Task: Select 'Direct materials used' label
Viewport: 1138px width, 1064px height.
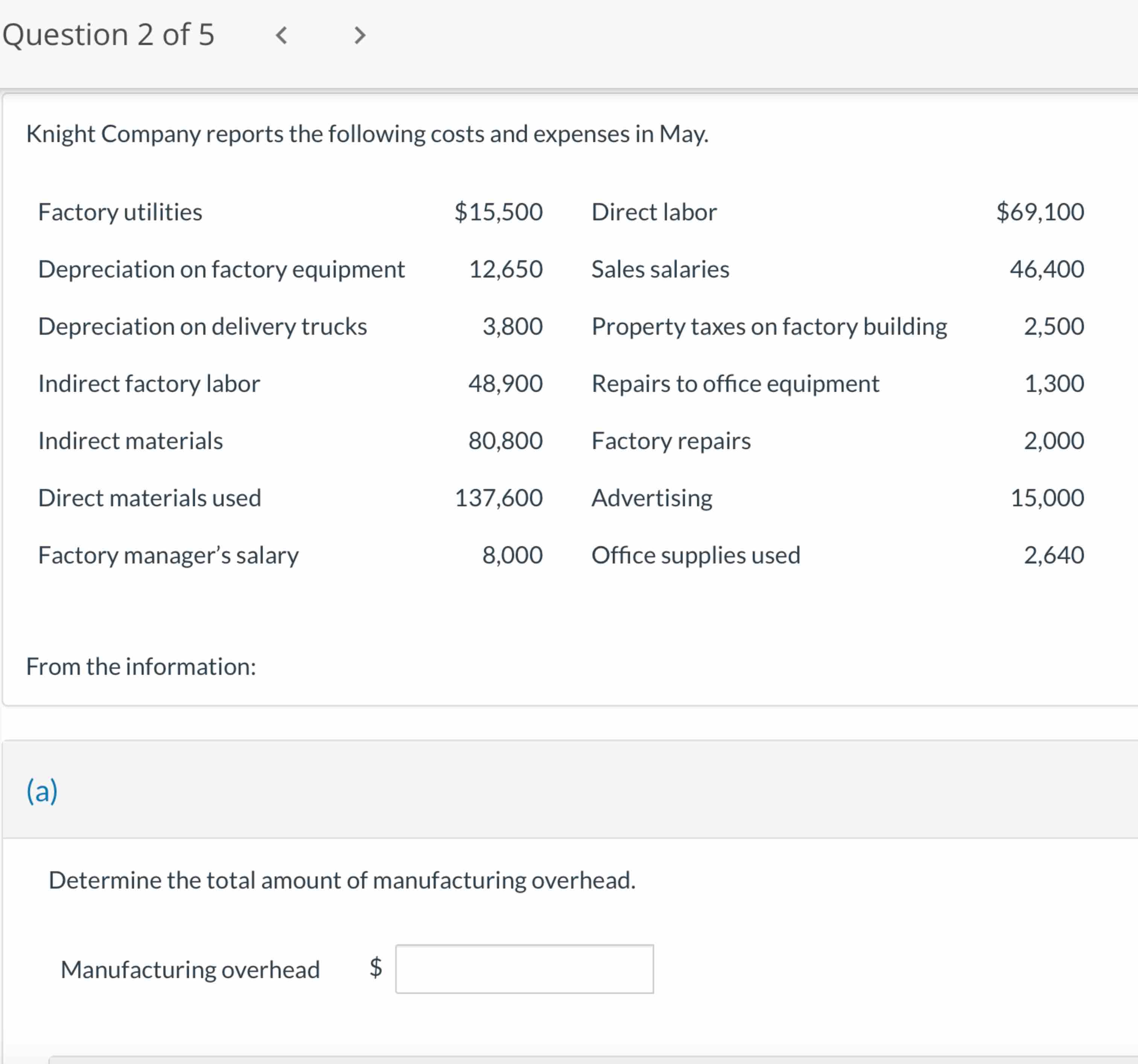Action: pos(149,498)
